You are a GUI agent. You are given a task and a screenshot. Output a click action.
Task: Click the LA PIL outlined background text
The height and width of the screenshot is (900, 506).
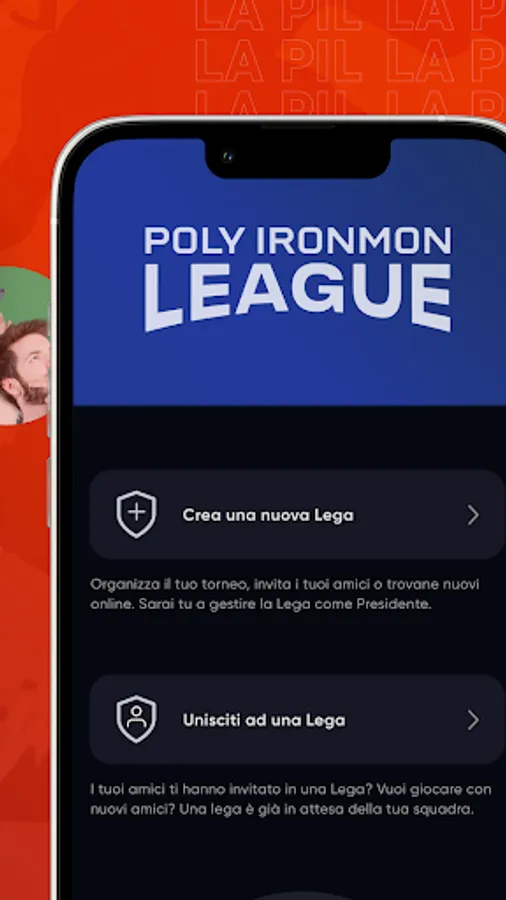tap(278, 61)
